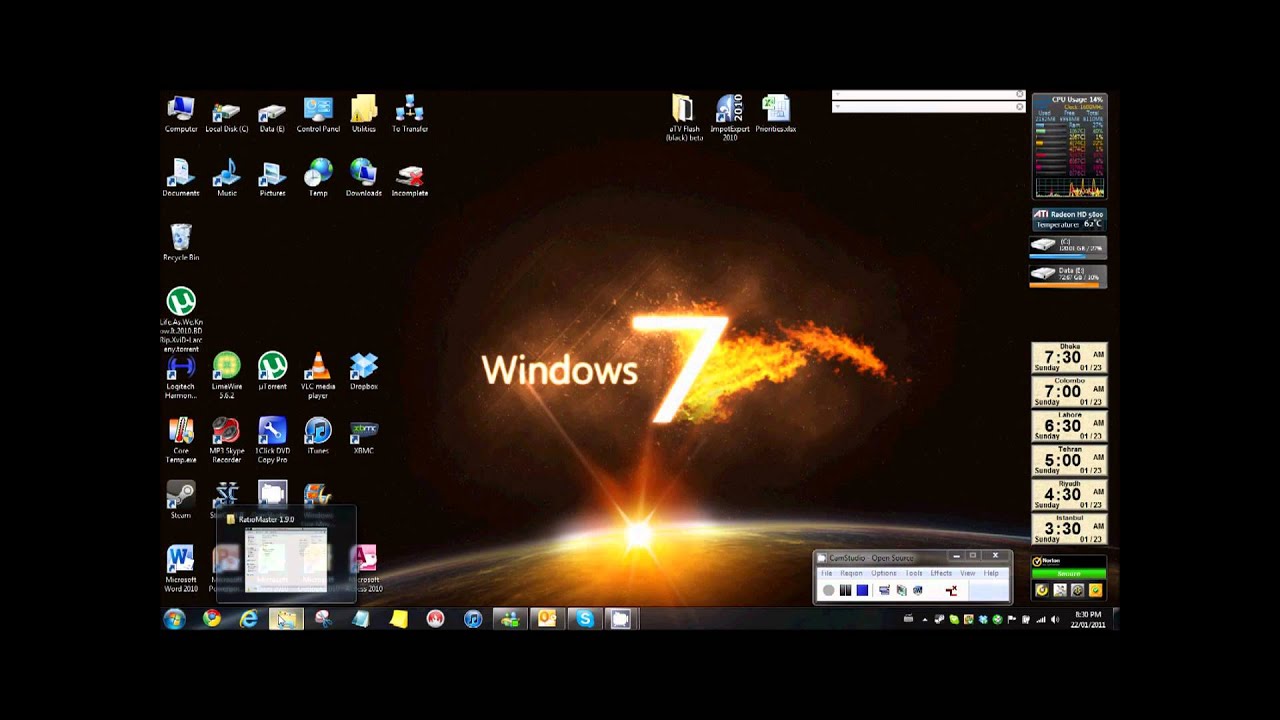Select the XBMC desktop shortcut

click(x=364, y=436)
